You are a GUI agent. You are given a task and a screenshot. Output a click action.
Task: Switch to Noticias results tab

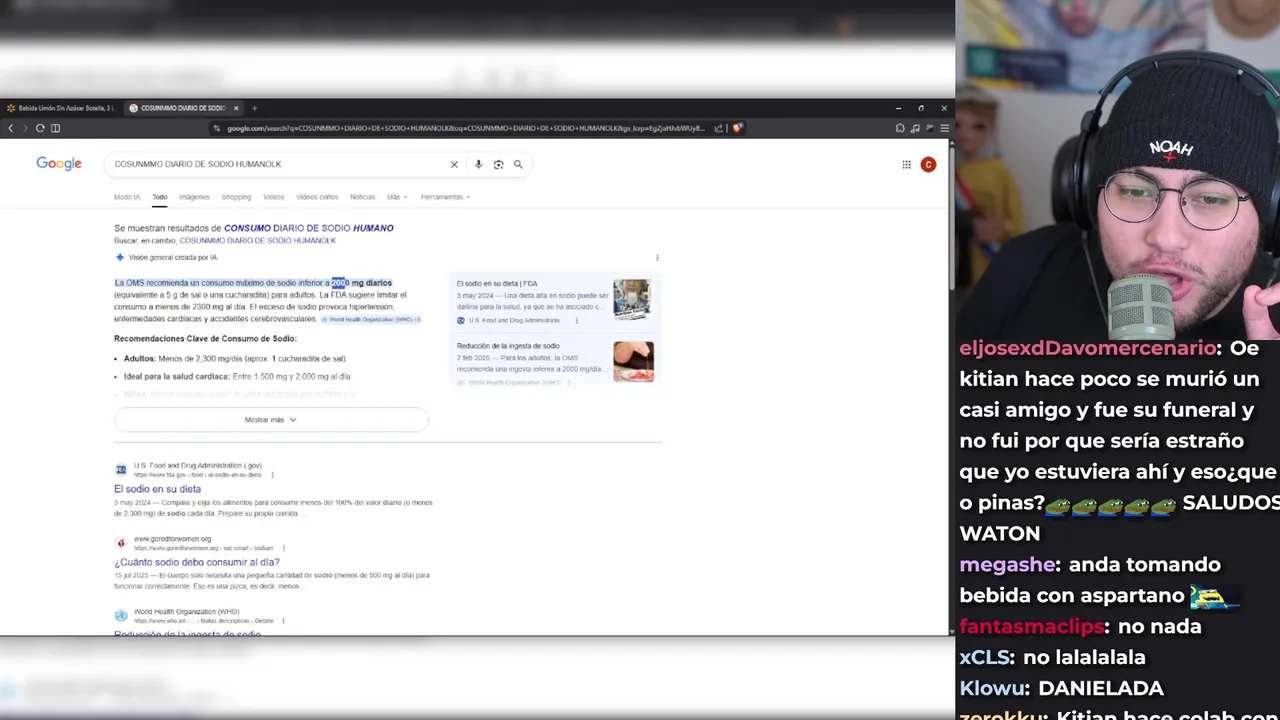[x=362, y=197]
